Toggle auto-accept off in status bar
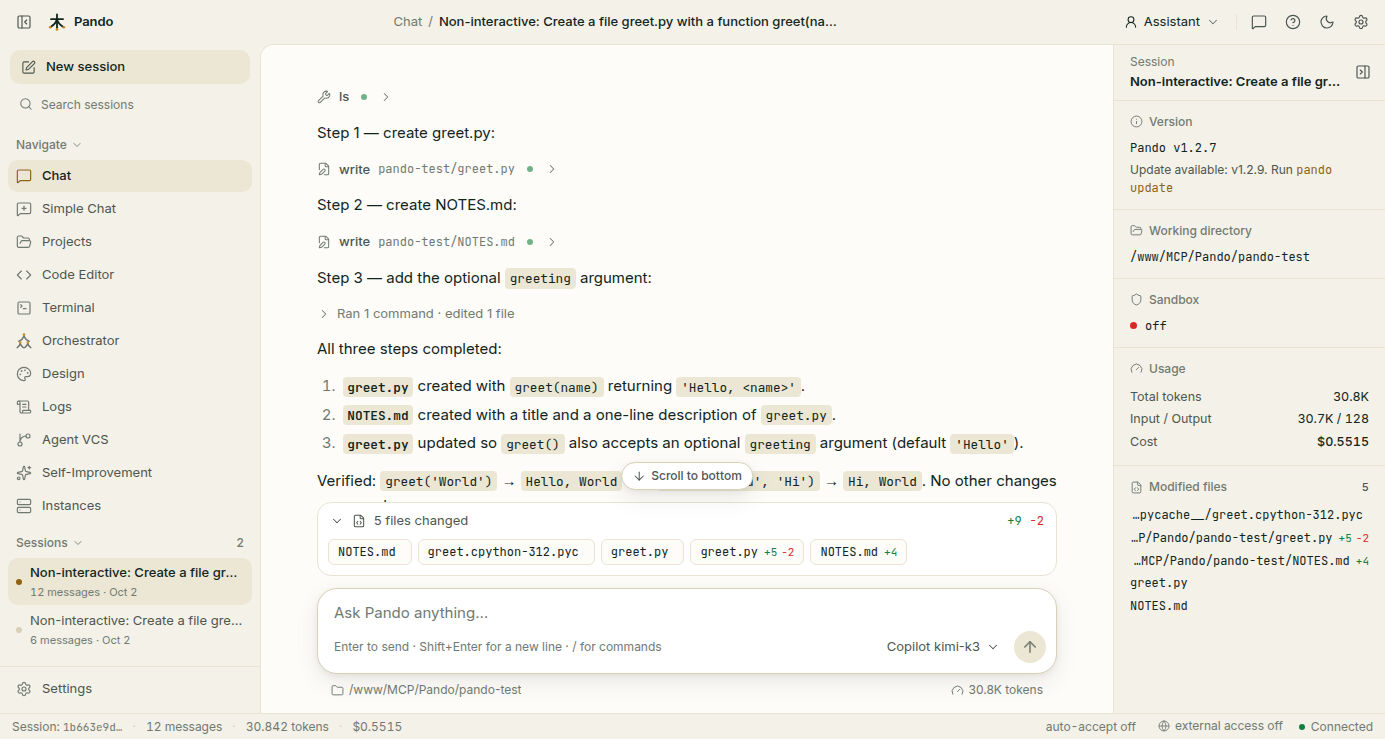Image resolution: width=1385 pixels, height=739 pixels. [1091, 727]
